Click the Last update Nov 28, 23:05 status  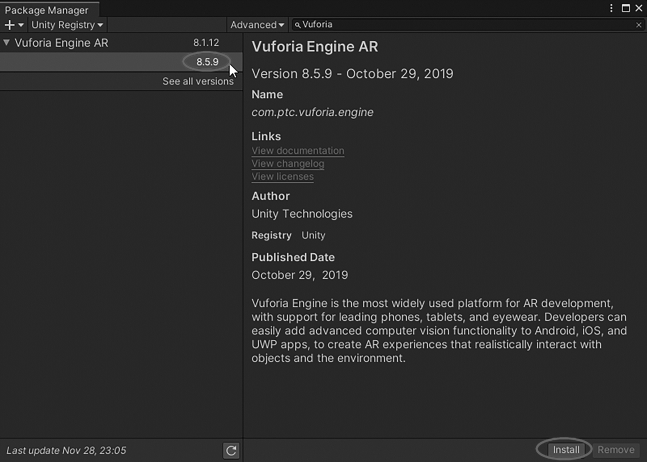click(66, 450)
